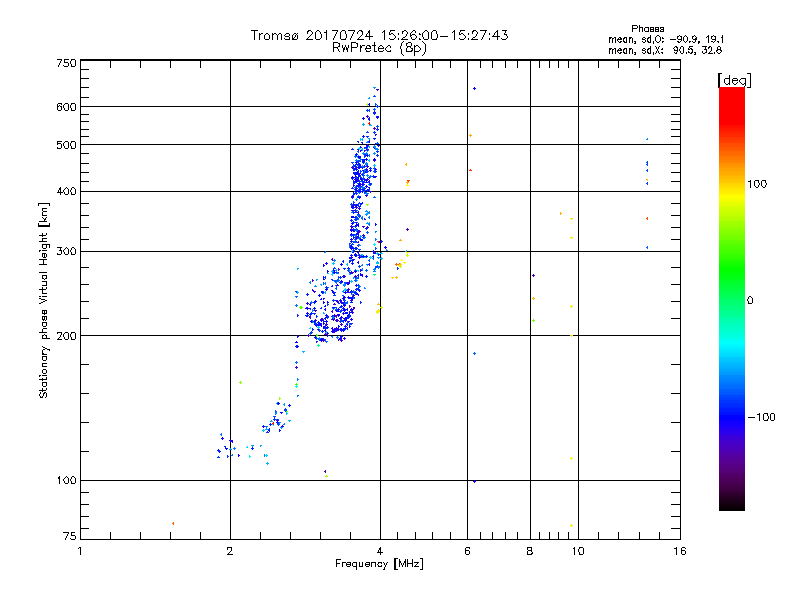The width and height of the screenshot is (800, 600).
Task: Click the '4' x-axis tick label
Action: click(x=380, y=551)
